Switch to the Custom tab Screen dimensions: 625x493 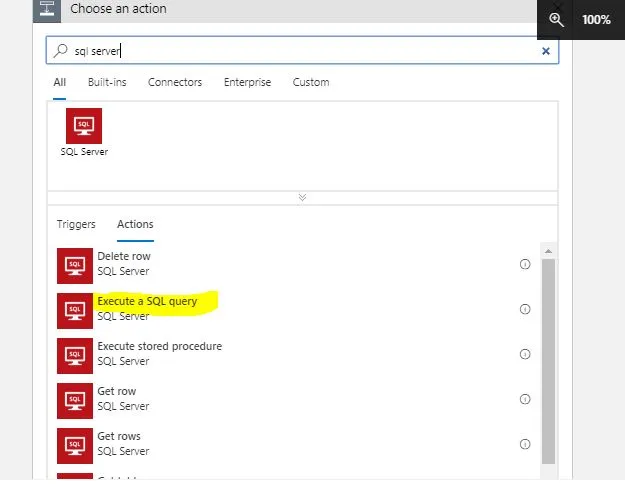[x=311, y=82]
